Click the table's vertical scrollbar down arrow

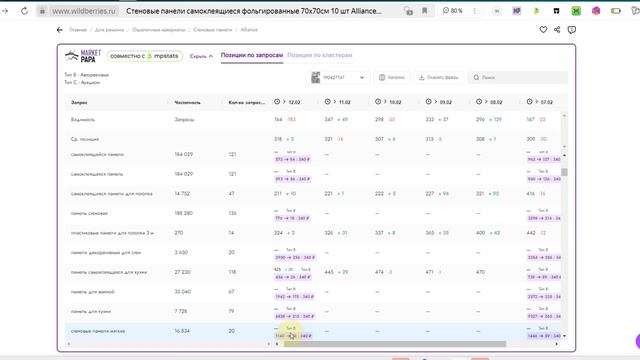[x=564, y=336]
